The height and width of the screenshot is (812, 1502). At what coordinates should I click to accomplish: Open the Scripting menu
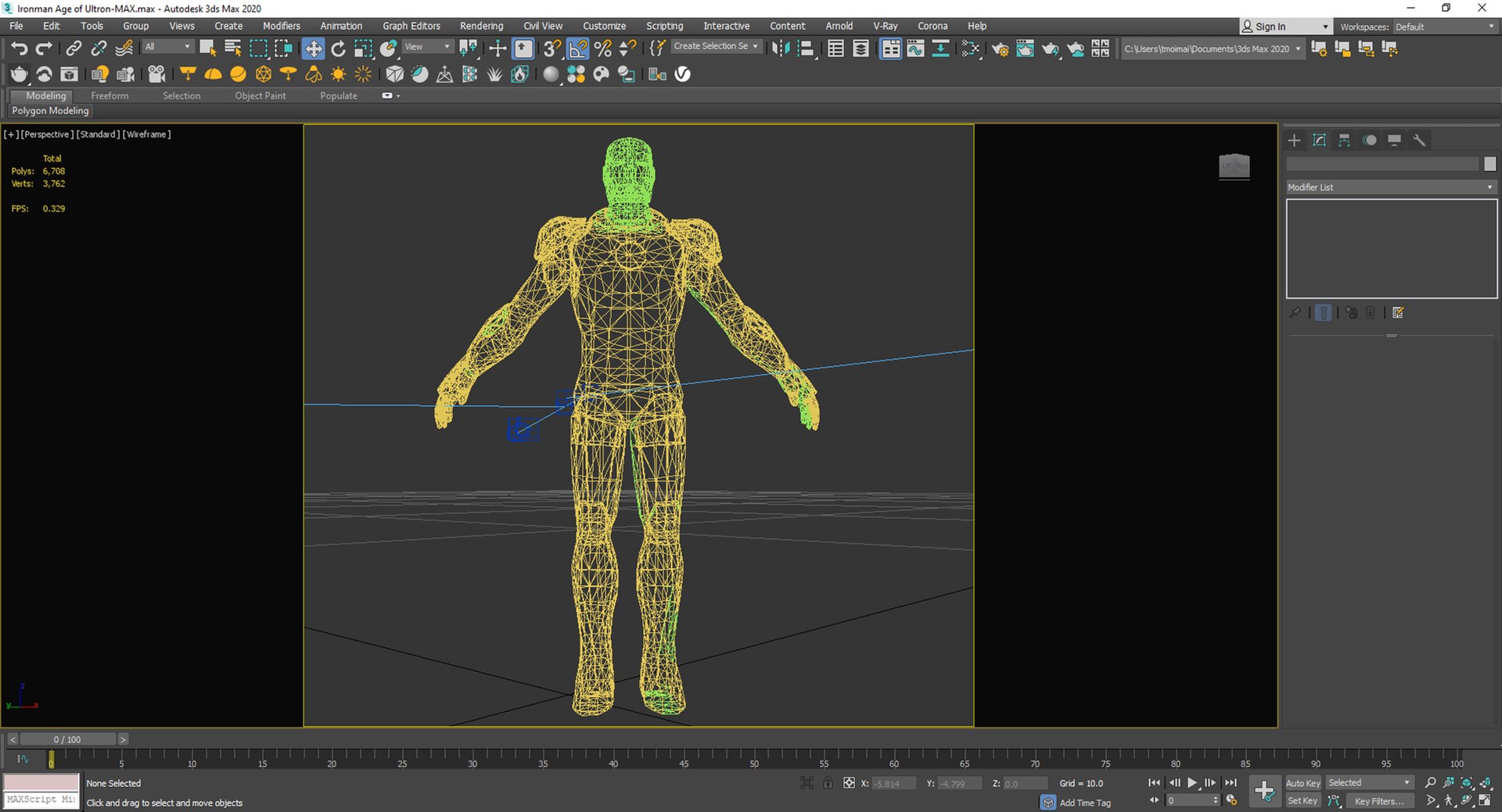(x=664, y=26)
